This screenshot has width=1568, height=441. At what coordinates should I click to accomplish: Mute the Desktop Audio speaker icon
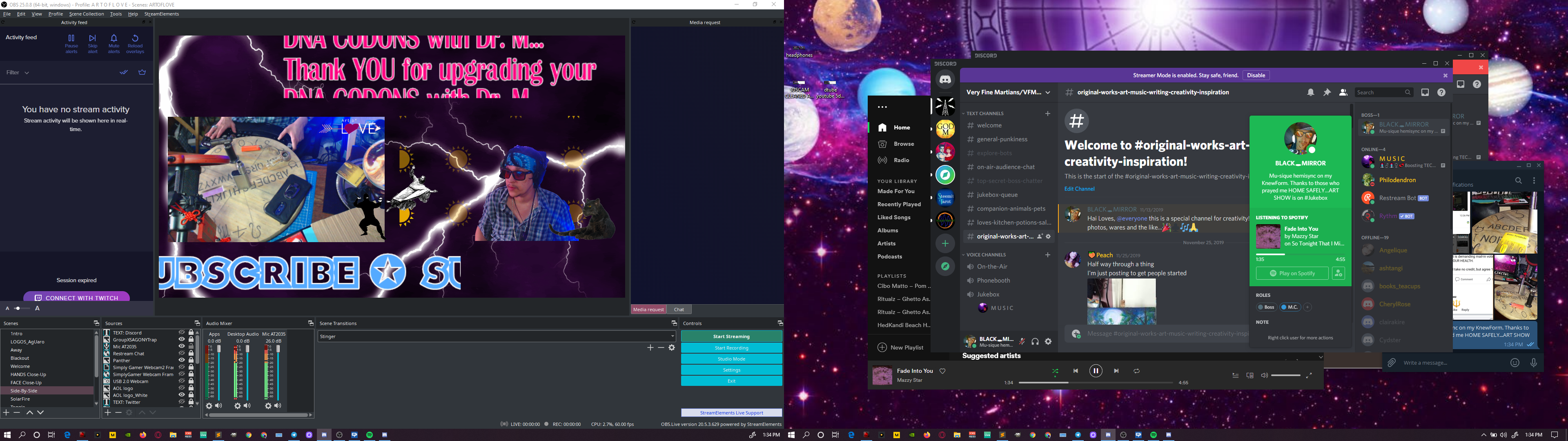247,405
